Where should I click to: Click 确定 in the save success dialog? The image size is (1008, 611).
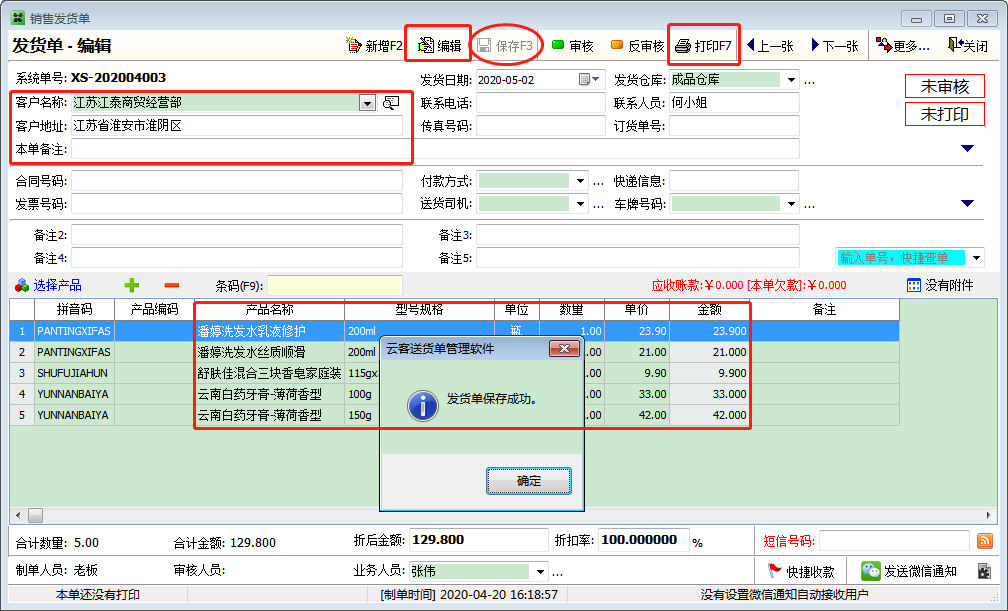click(528, 480)
